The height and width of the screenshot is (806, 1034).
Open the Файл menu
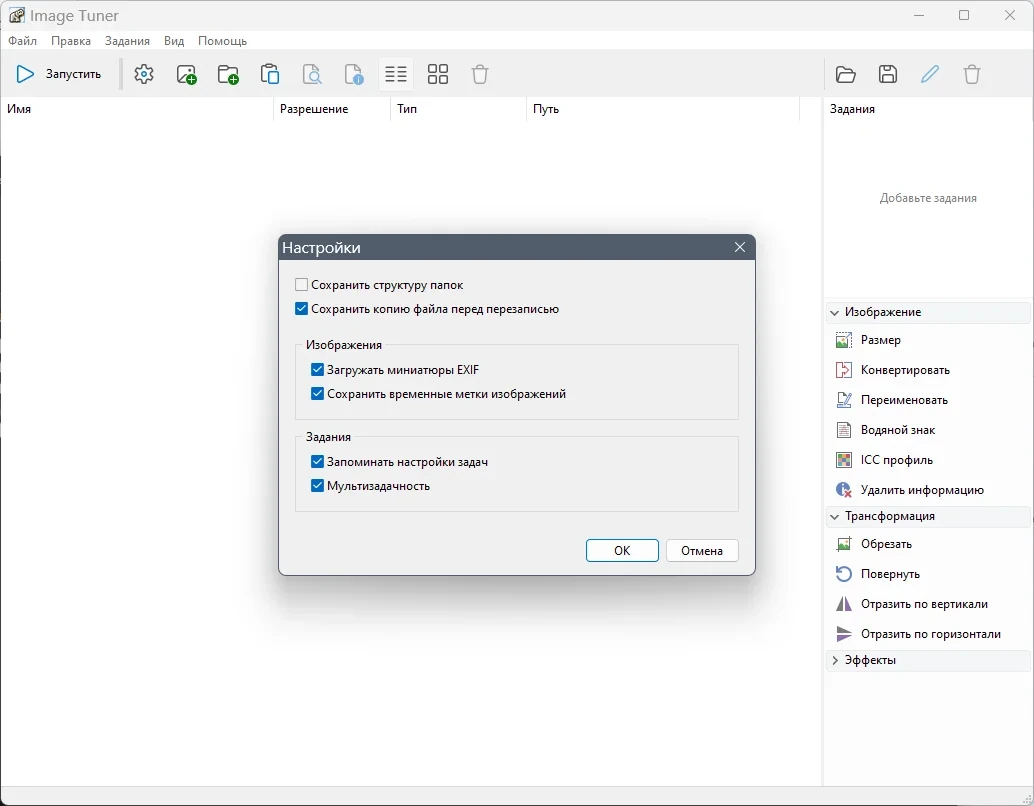tap(22, 41)
